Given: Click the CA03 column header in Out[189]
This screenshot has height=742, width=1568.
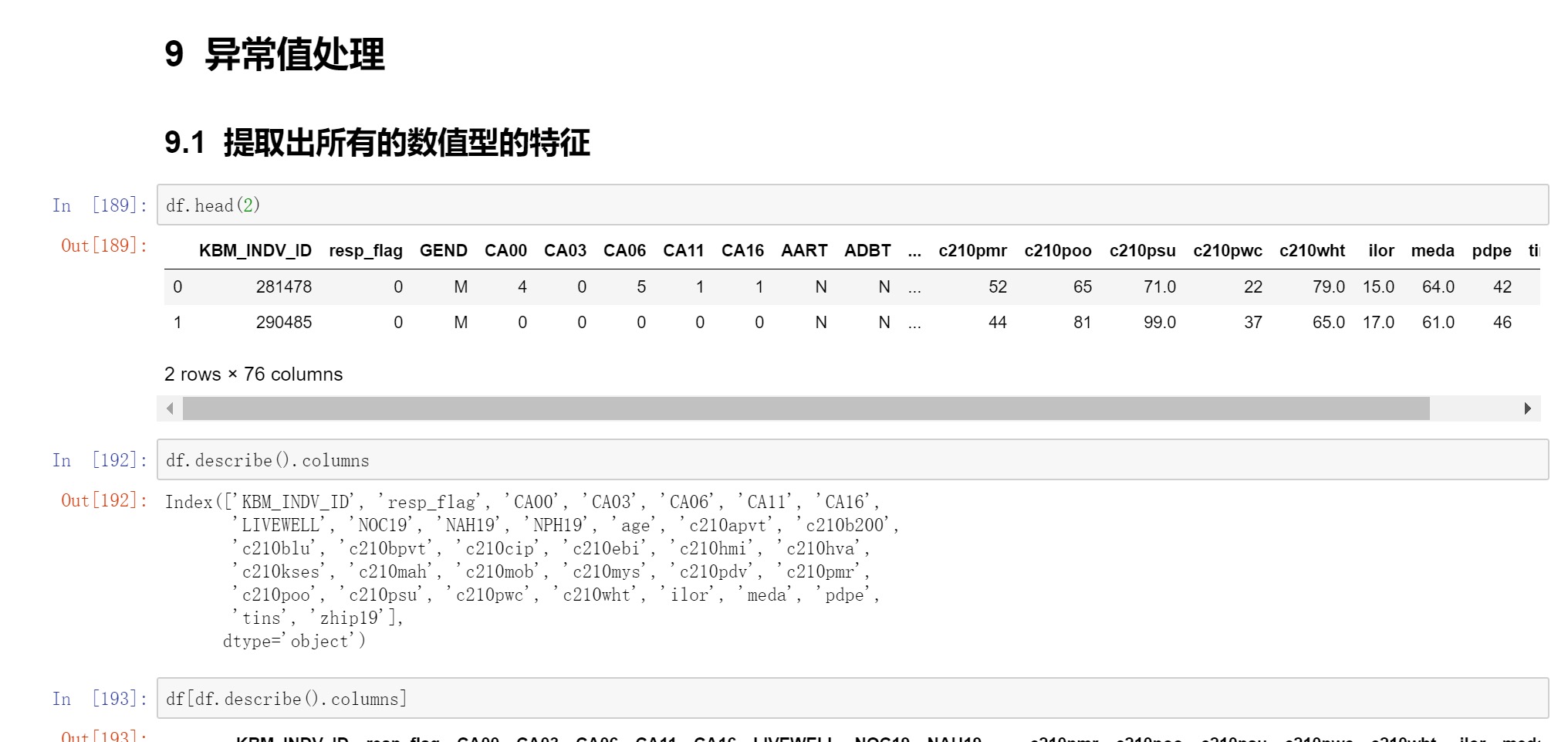Looking at the screenshot, I should [566, 251].
